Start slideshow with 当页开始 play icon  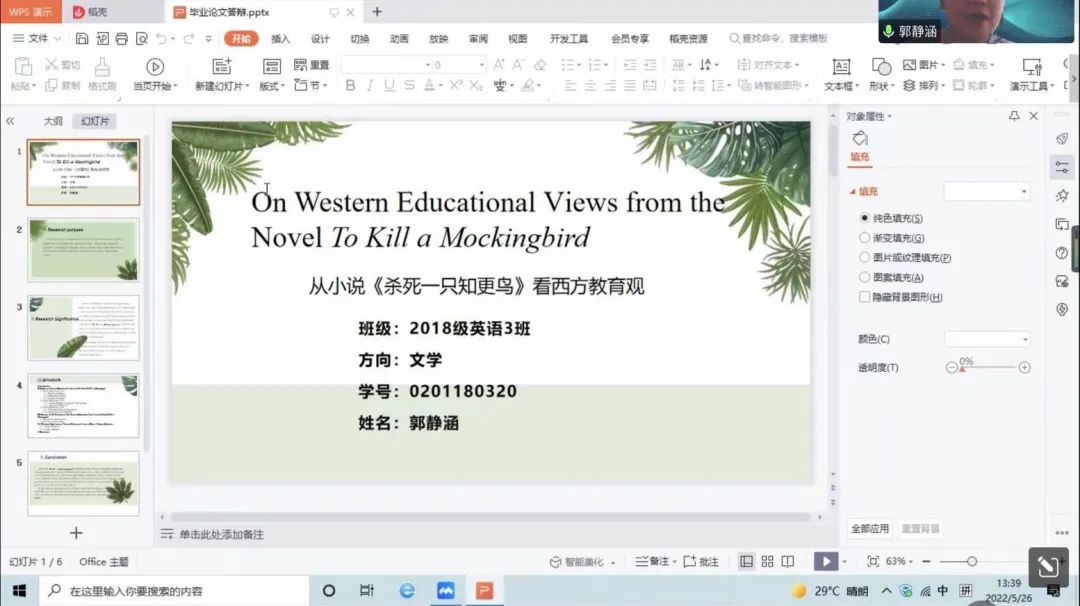155,67
